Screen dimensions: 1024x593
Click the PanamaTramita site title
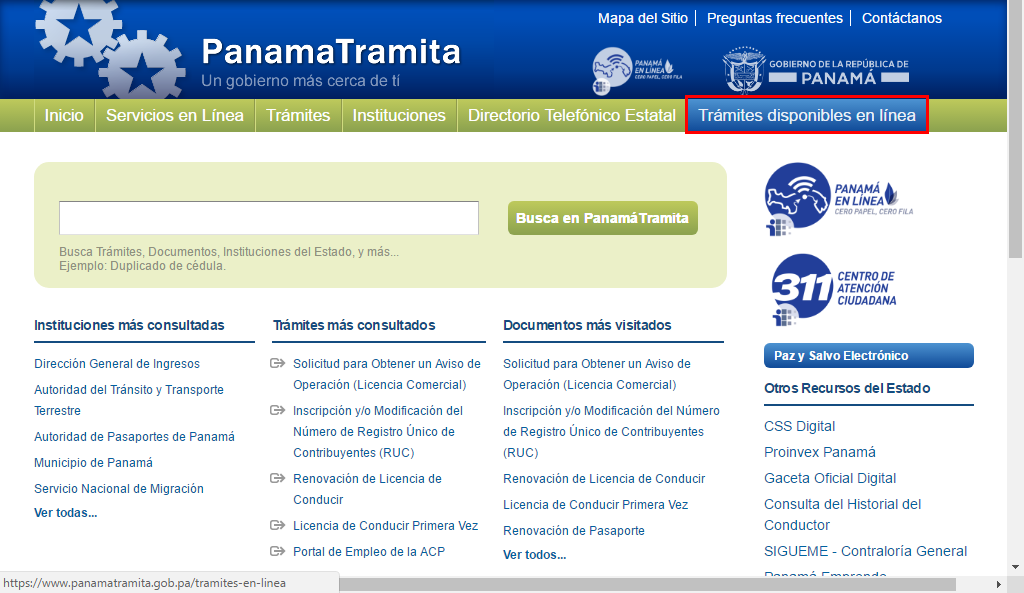[331, 52]
